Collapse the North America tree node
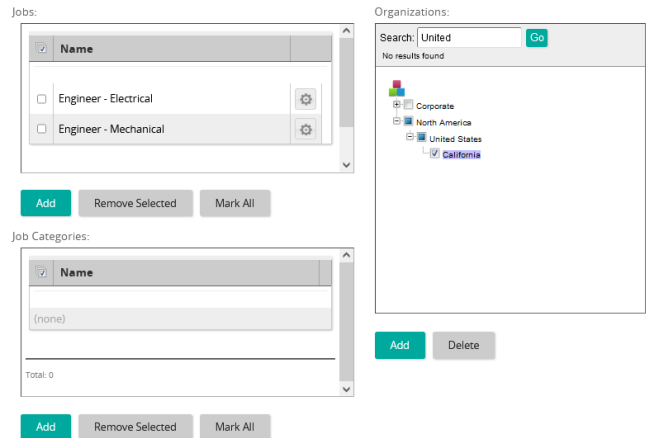Screen dimensions: 650x438 pyautogui.click(x=397, y=121)
